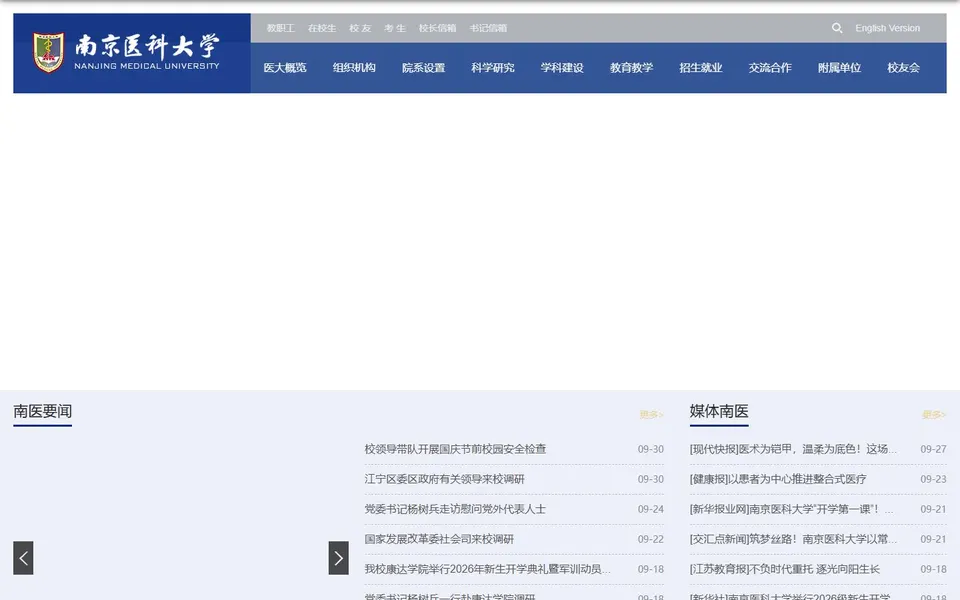The image size is (960, 600).
Task: Go to previous news slide arrow
Action: point(23,558)
